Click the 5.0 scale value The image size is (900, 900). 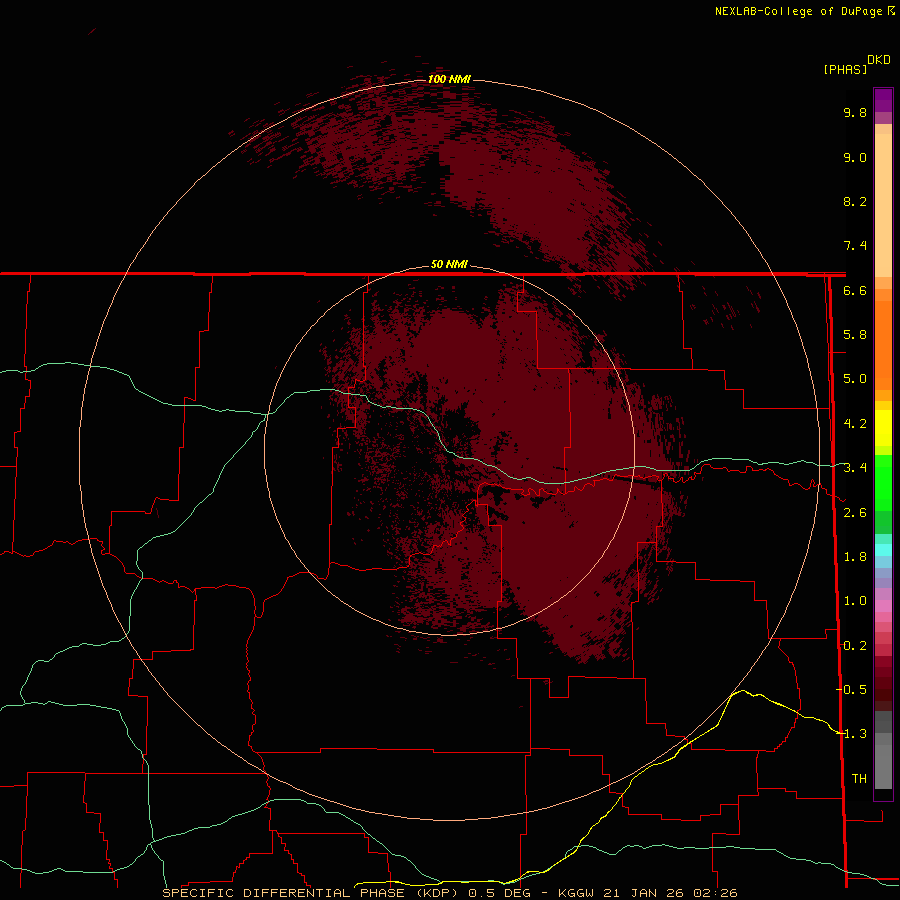click(855, 379)
